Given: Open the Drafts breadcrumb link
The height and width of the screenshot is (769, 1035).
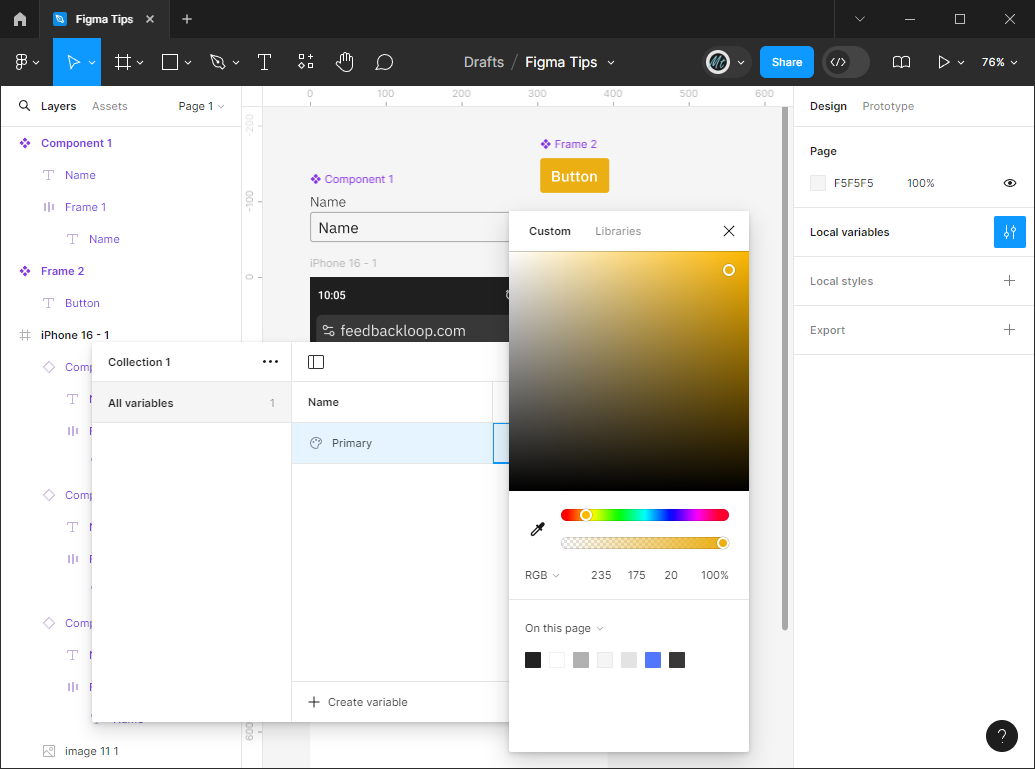Looking at the screenshot, I should click(484, 62).
